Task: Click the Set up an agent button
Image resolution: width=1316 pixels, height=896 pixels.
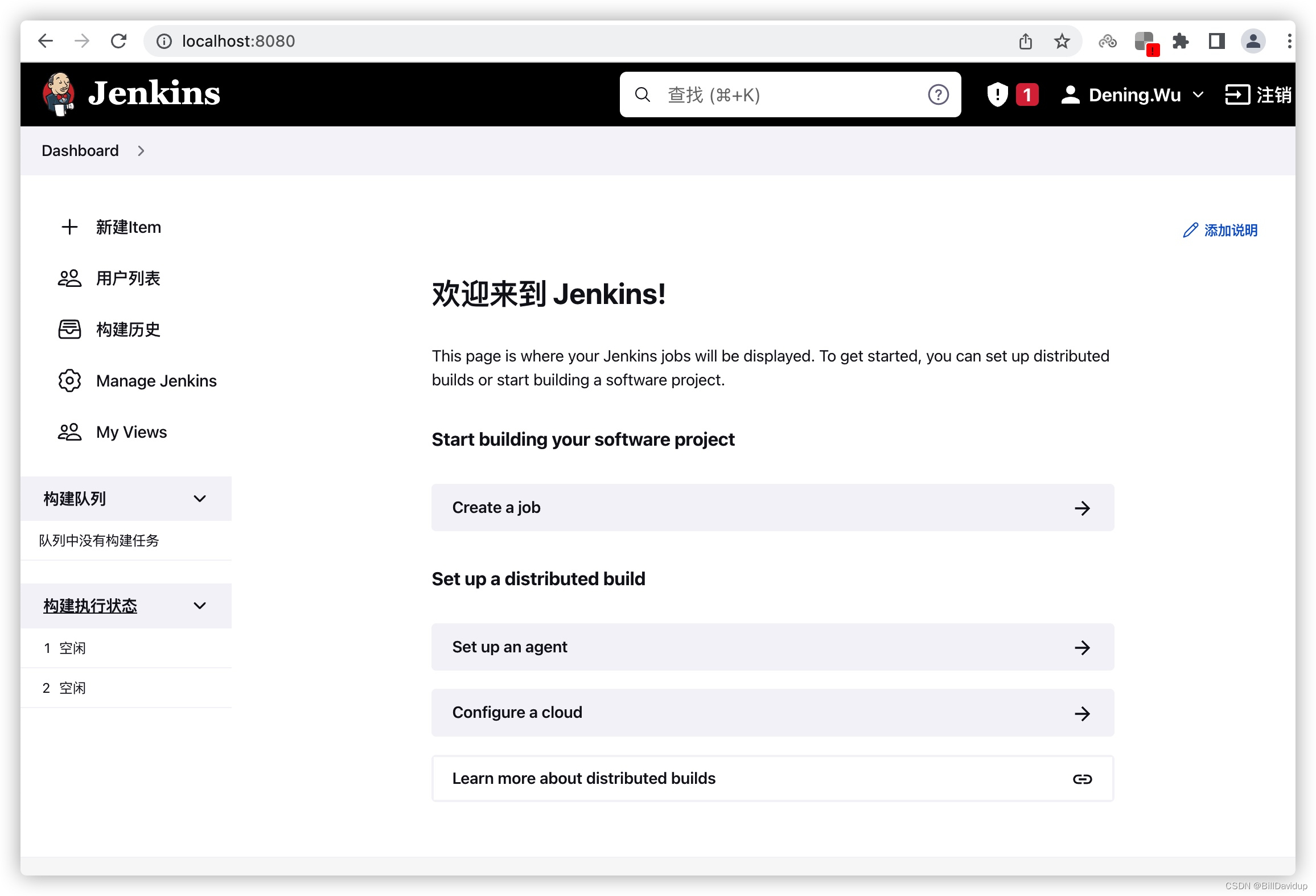Action: coord(772,647)
